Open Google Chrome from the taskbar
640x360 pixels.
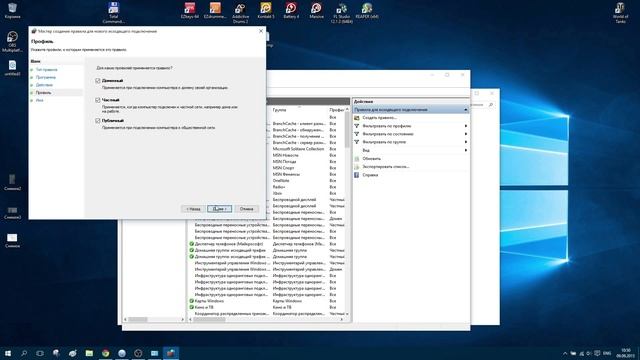pyautogui.click(x=105, y=353)
